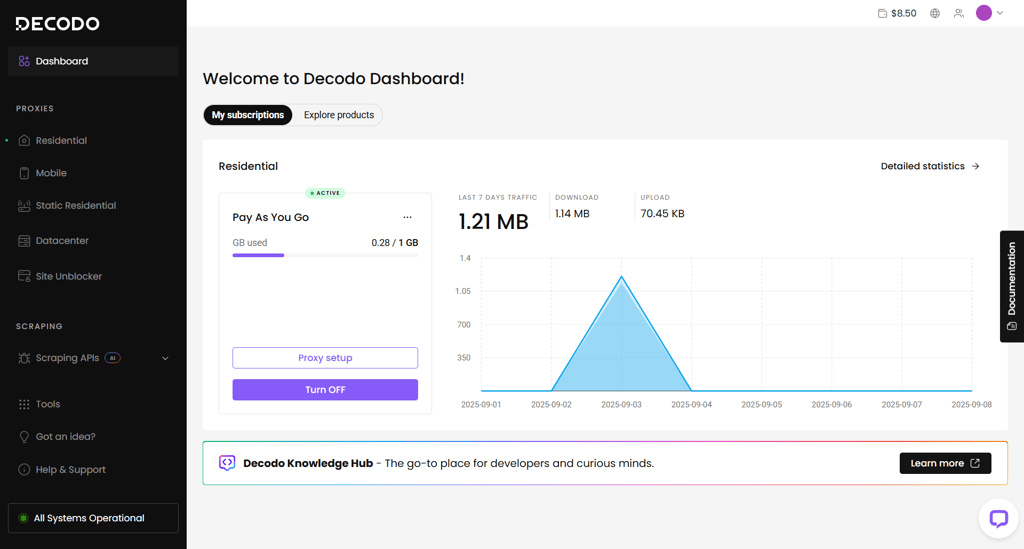Click the Residential house icon

click(x=24, y=140)
